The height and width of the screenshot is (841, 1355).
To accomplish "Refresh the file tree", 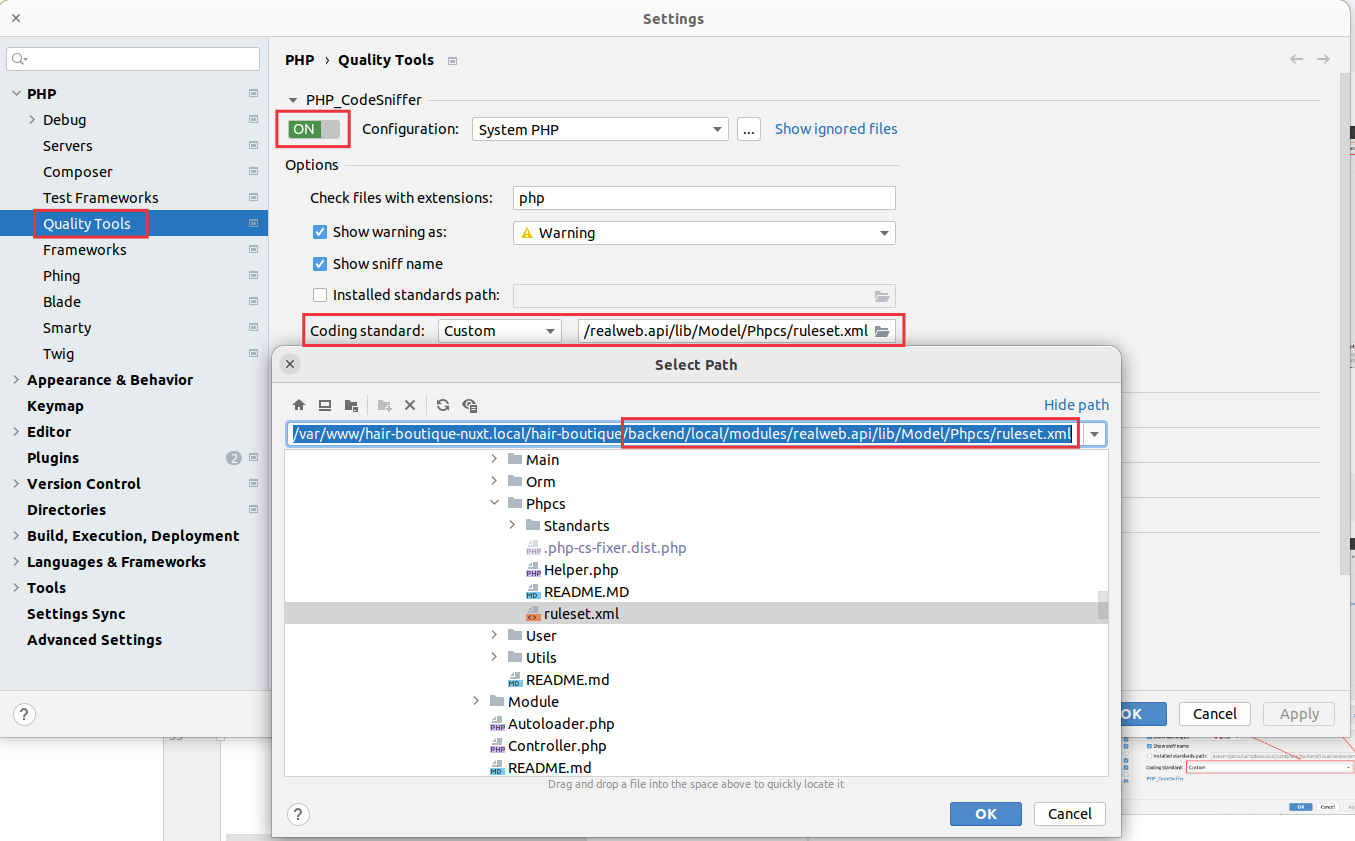I will pos(443,405).
